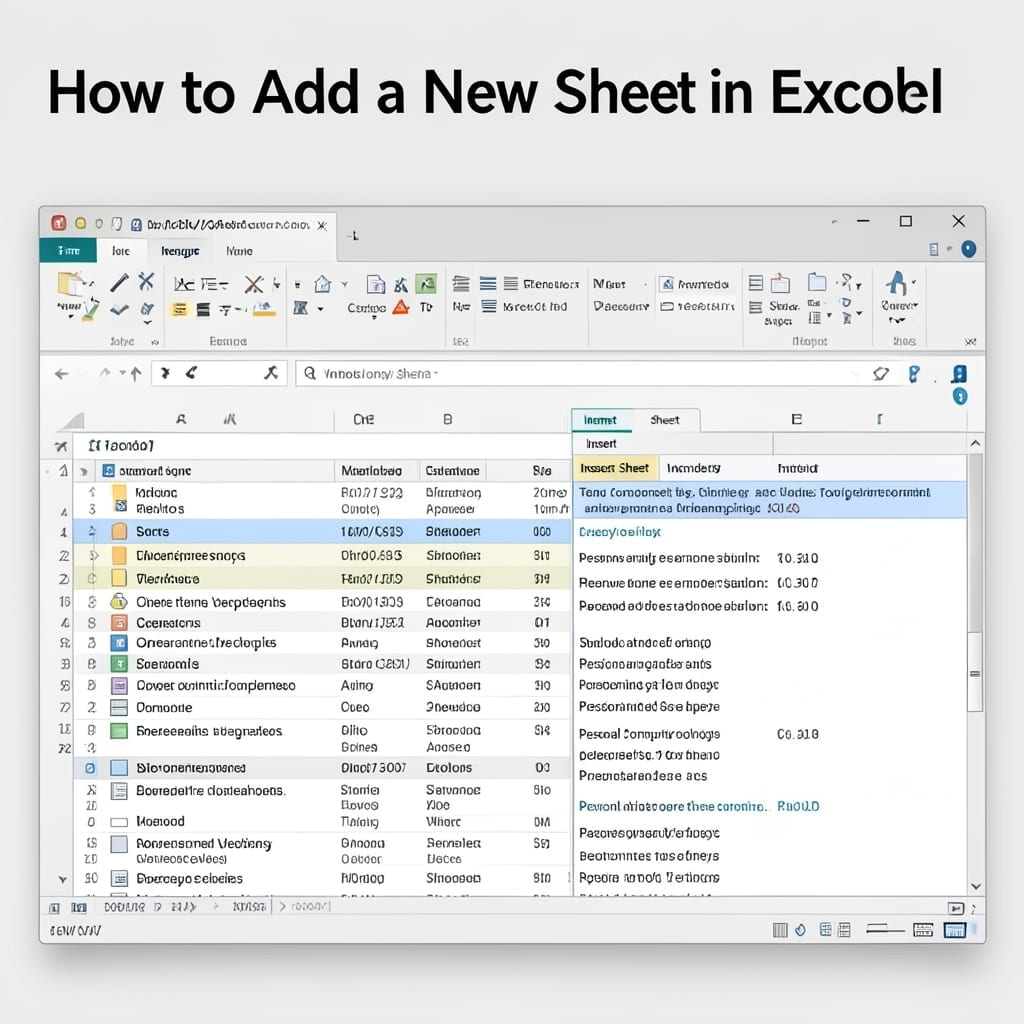
Task: Click the down chevron at the row numbers' bottom
Action: click(63, 880)
